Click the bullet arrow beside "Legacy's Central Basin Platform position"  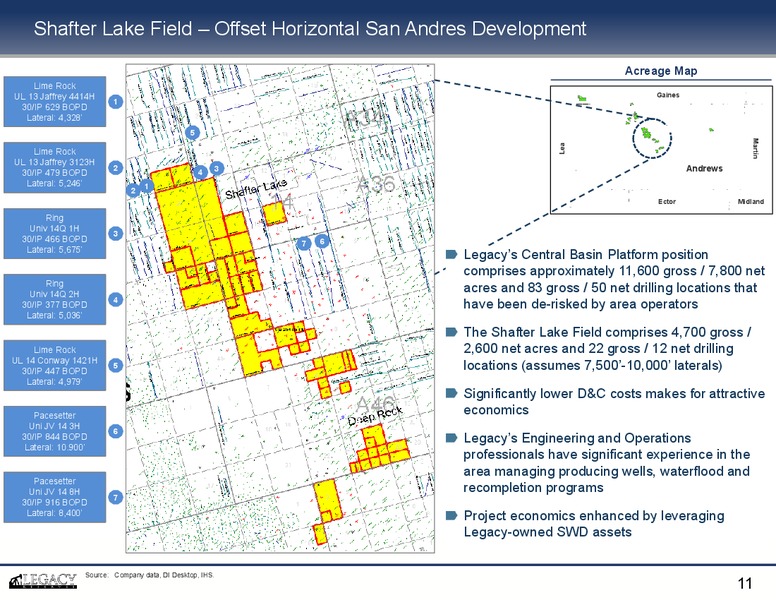pyautogui.click(x=451, y=254)
